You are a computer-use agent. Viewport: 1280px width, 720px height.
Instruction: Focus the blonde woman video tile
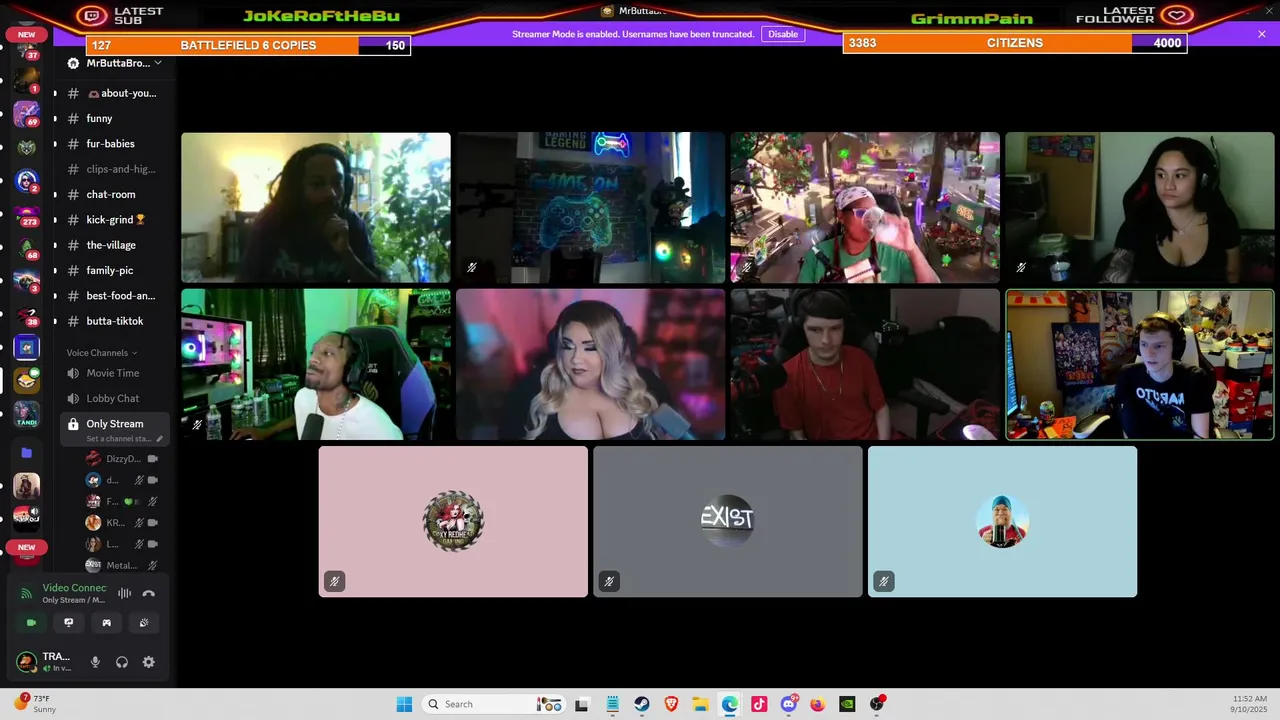pos(590,365)
